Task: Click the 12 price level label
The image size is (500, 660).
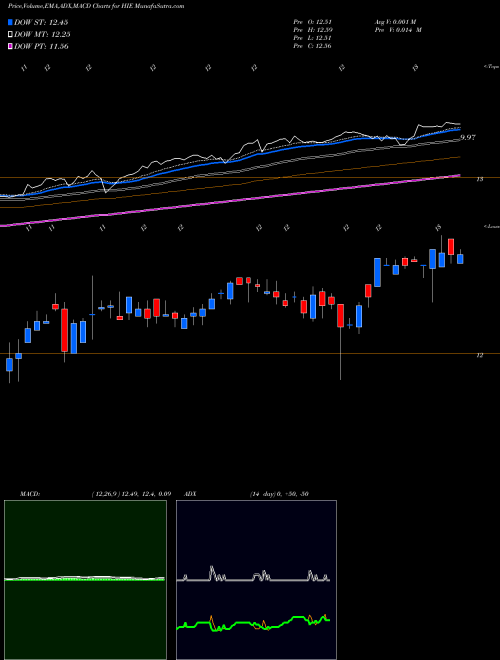Action: pos(479,355)
